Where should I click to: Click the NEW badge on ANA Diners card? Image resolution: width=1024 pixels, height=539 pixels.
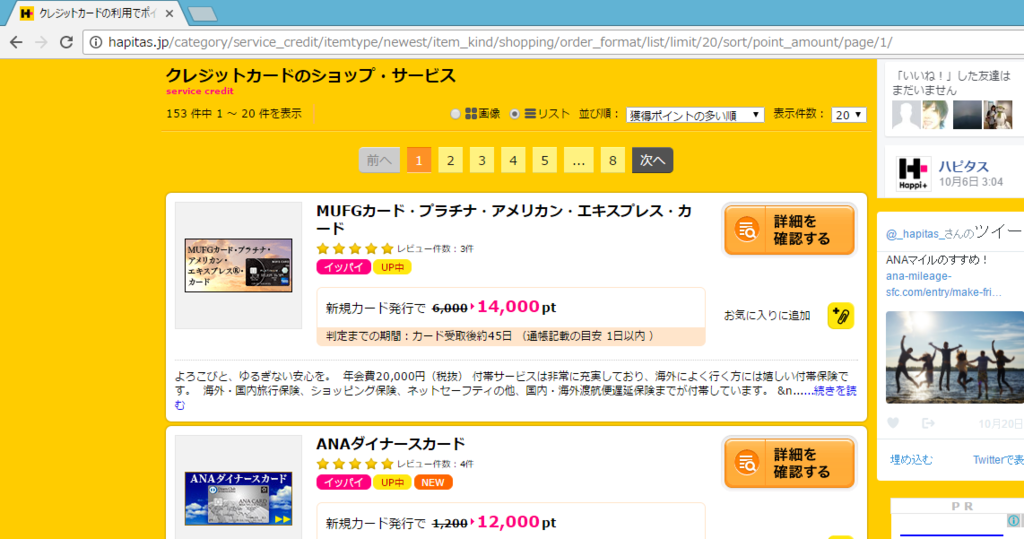coord(433,483)
